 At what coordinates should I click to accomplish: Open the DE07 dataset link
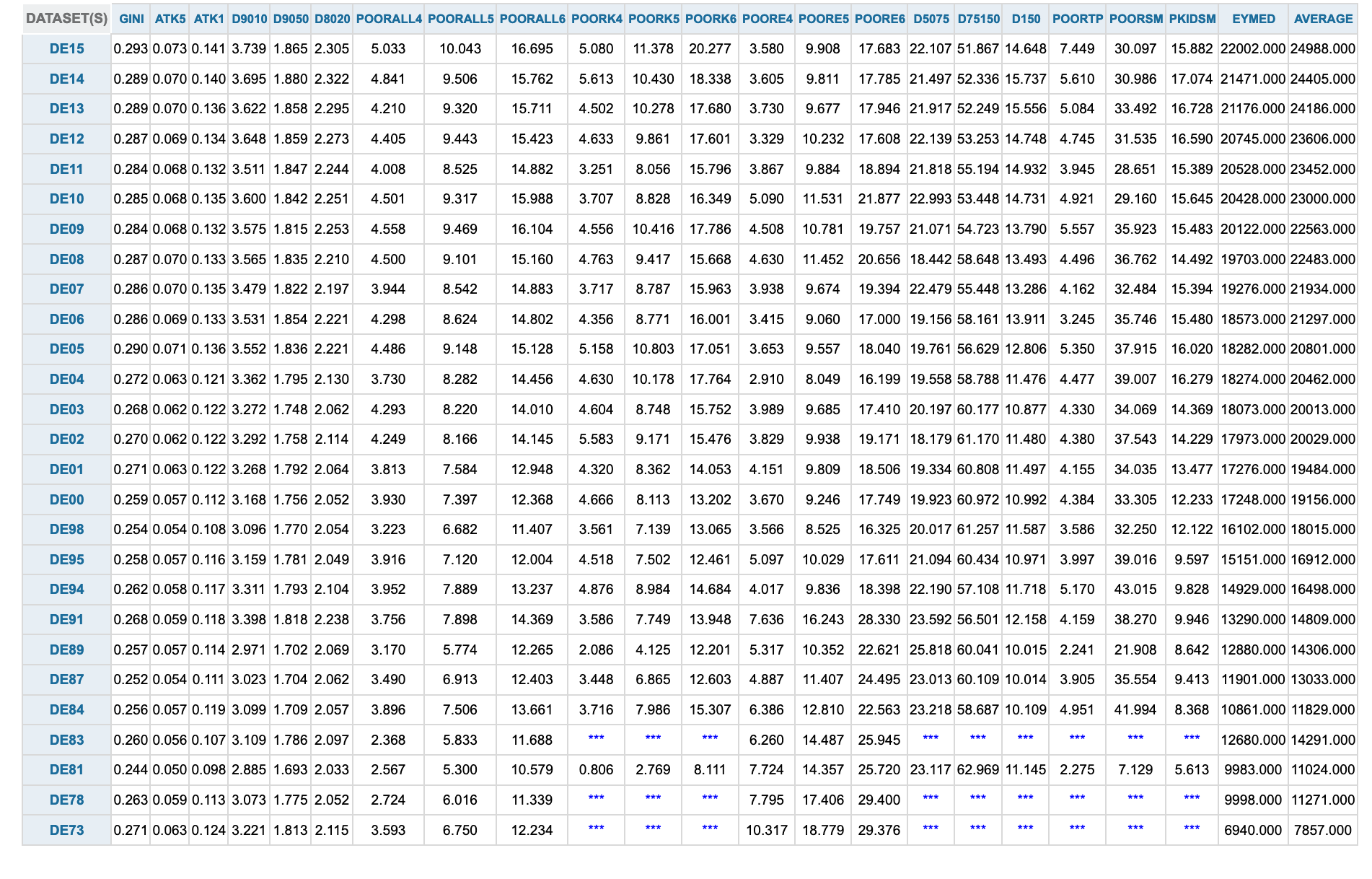pos(66,289)
